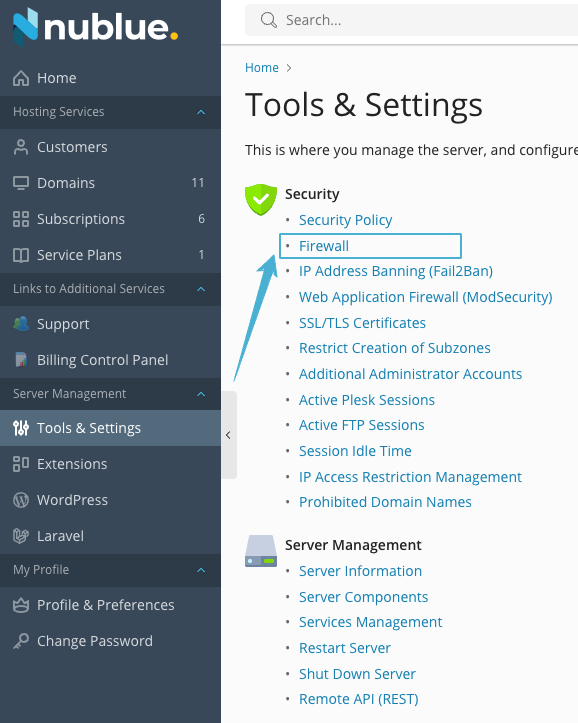Viewport: 578px width, 723px height.
Task: Collapse the Links to Additional Services section
Action: point(201,289)
